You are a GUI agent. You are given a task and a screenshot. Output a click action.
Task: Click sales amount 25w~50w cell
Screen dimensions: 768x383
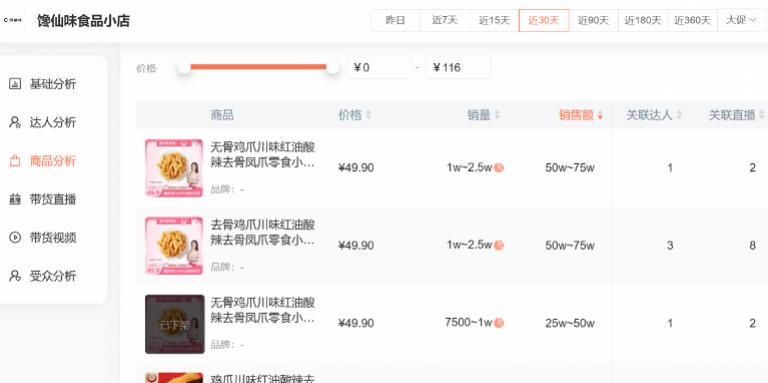pos(570,323)
